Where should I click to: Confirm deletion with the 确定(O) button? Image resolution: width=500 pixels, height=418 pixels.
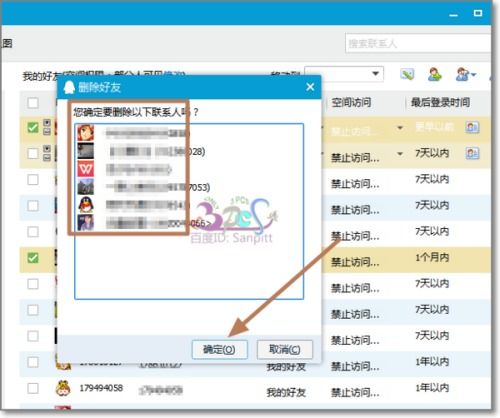click(220, 349)
